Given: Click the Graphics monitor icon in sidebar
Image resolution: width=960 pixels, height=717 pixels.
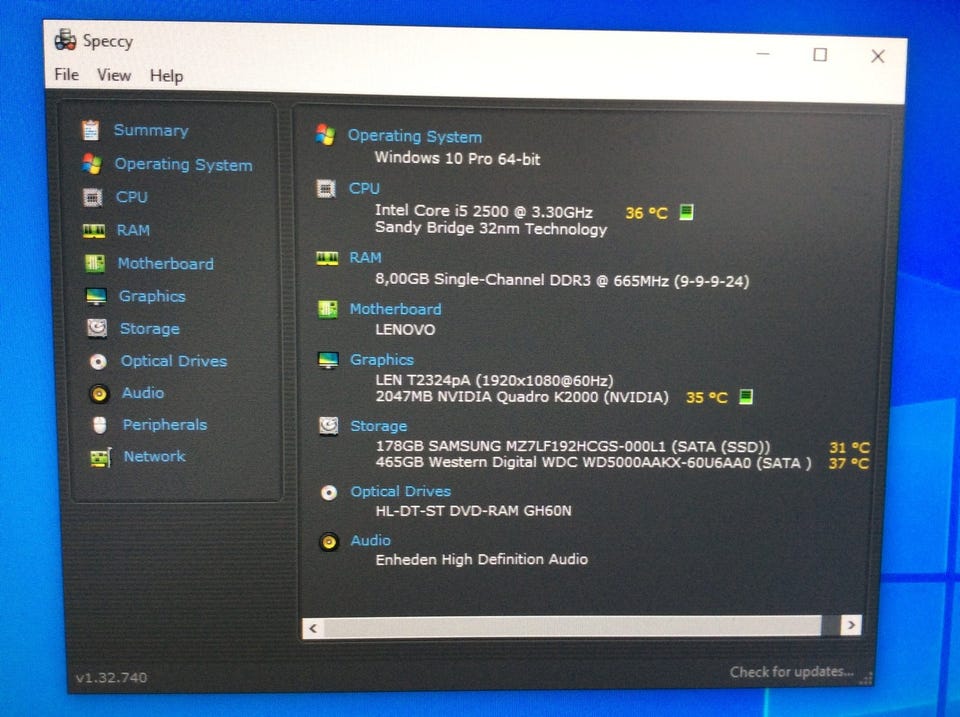Looking at the screenshot, I should [96, 296].
